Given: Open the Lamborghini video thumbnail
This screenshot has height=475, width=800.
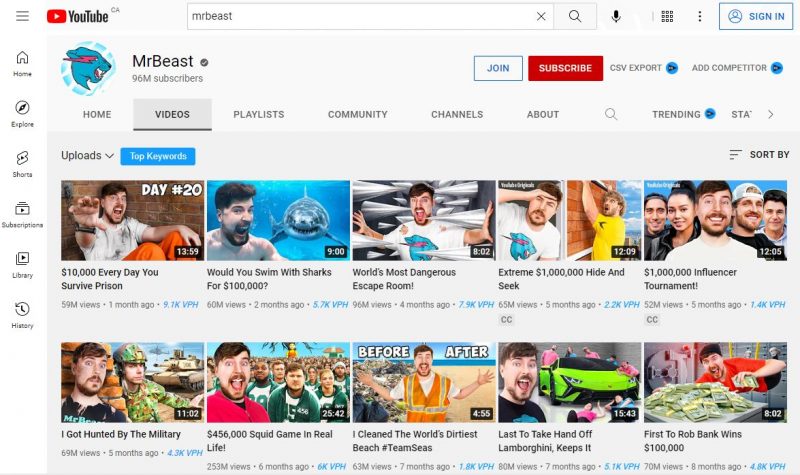Looking at the screenshot, I should [569, 382].
